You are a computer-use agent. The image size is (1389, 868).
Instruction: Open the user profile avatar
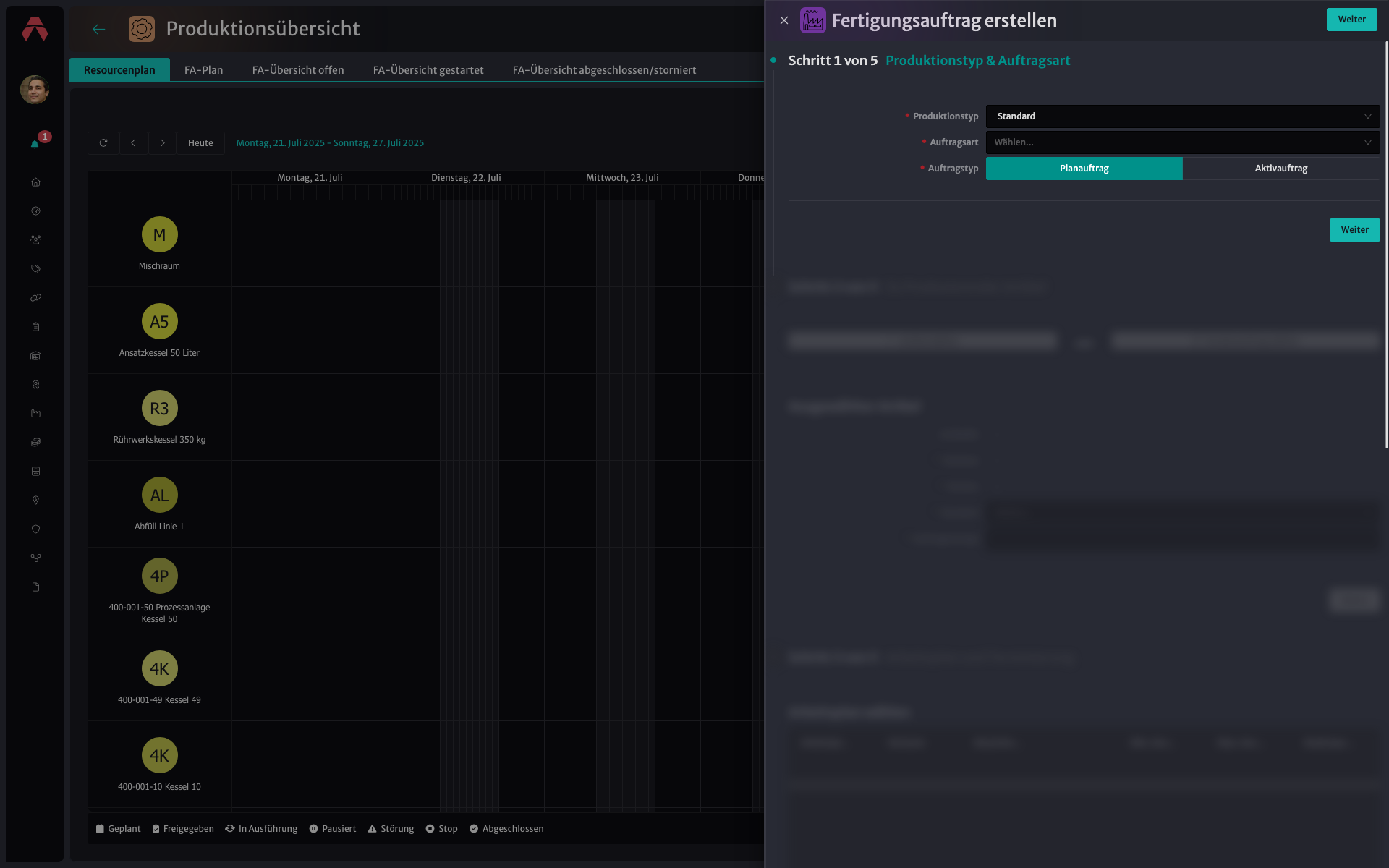(35, 90)
